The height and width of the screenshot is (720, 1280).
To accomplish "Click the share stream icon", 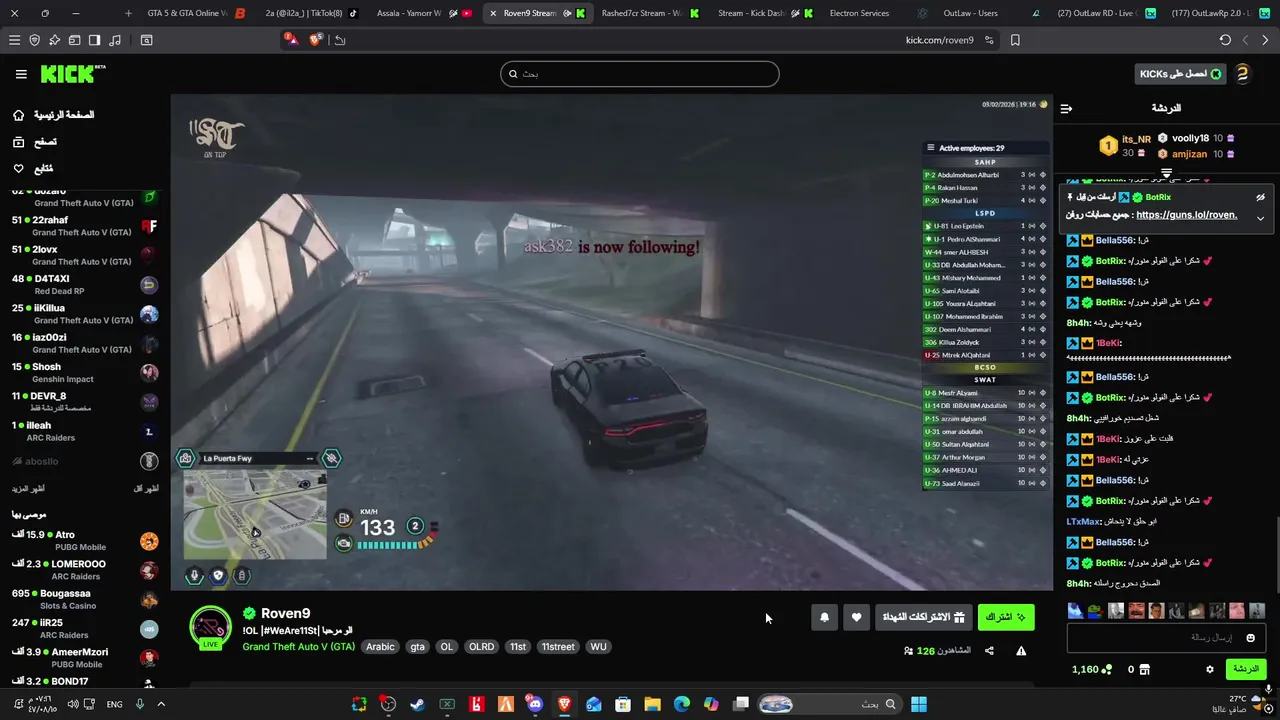I will [x=989, y=651].
